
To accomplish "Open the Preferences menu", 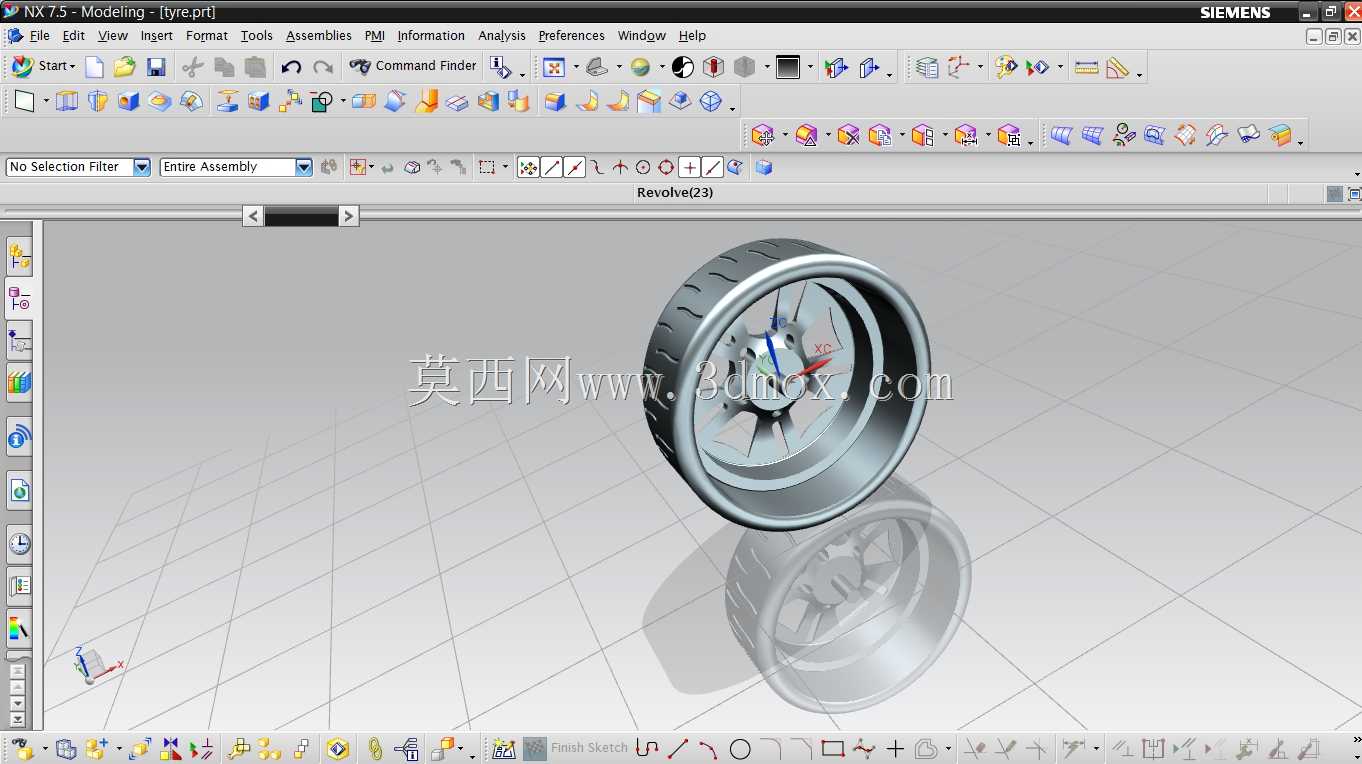I will tap(572, 35).
